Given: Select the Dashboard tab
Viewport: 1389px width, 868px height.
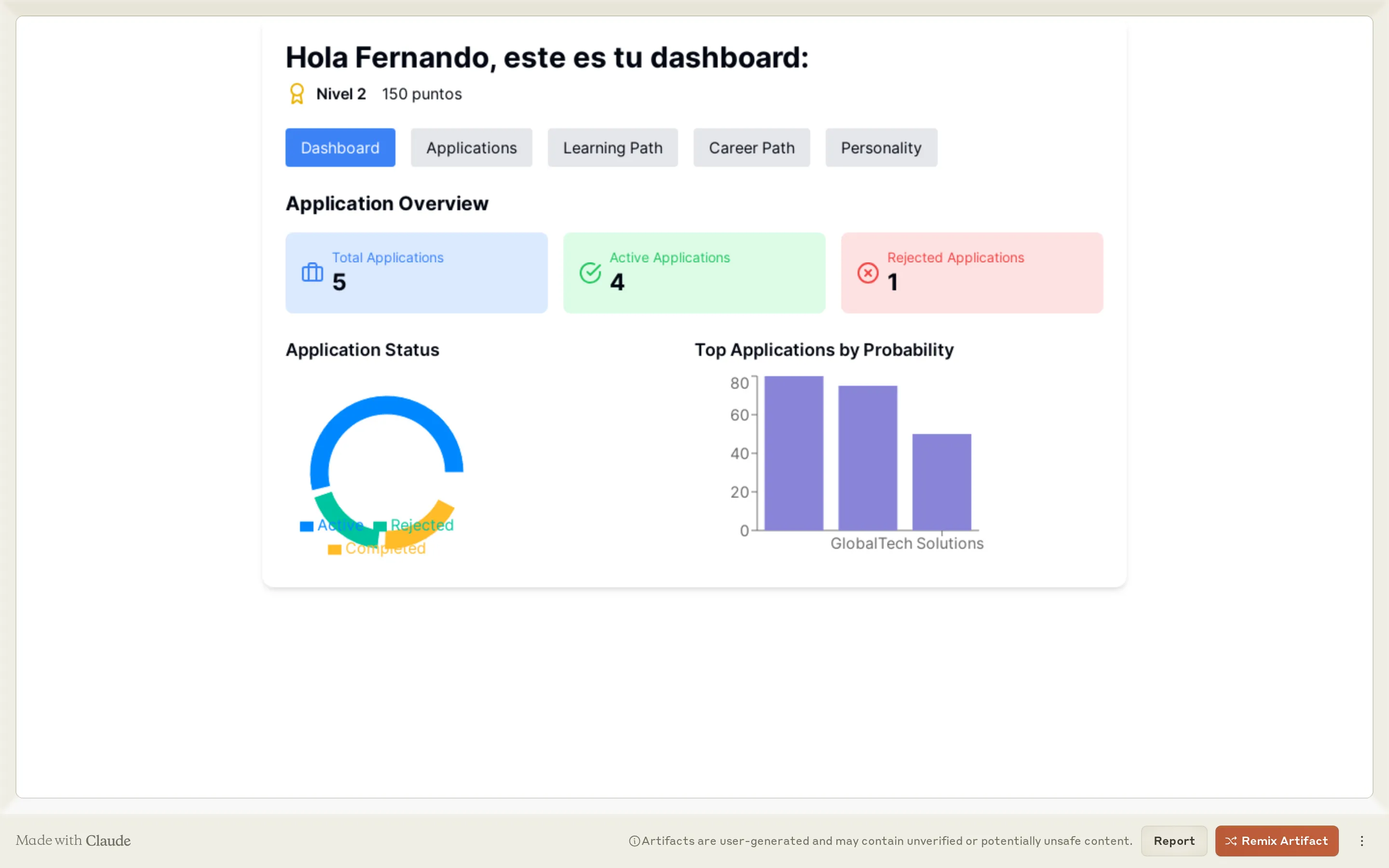Looking at the screenshot, I should click(x=339, y=147).
